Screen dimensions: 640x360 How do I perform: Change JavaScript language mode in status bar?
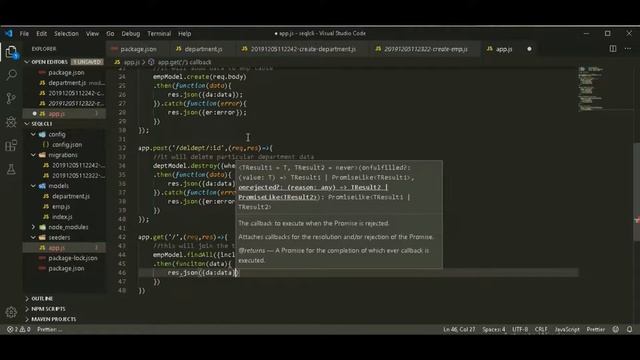coord(567,329)
